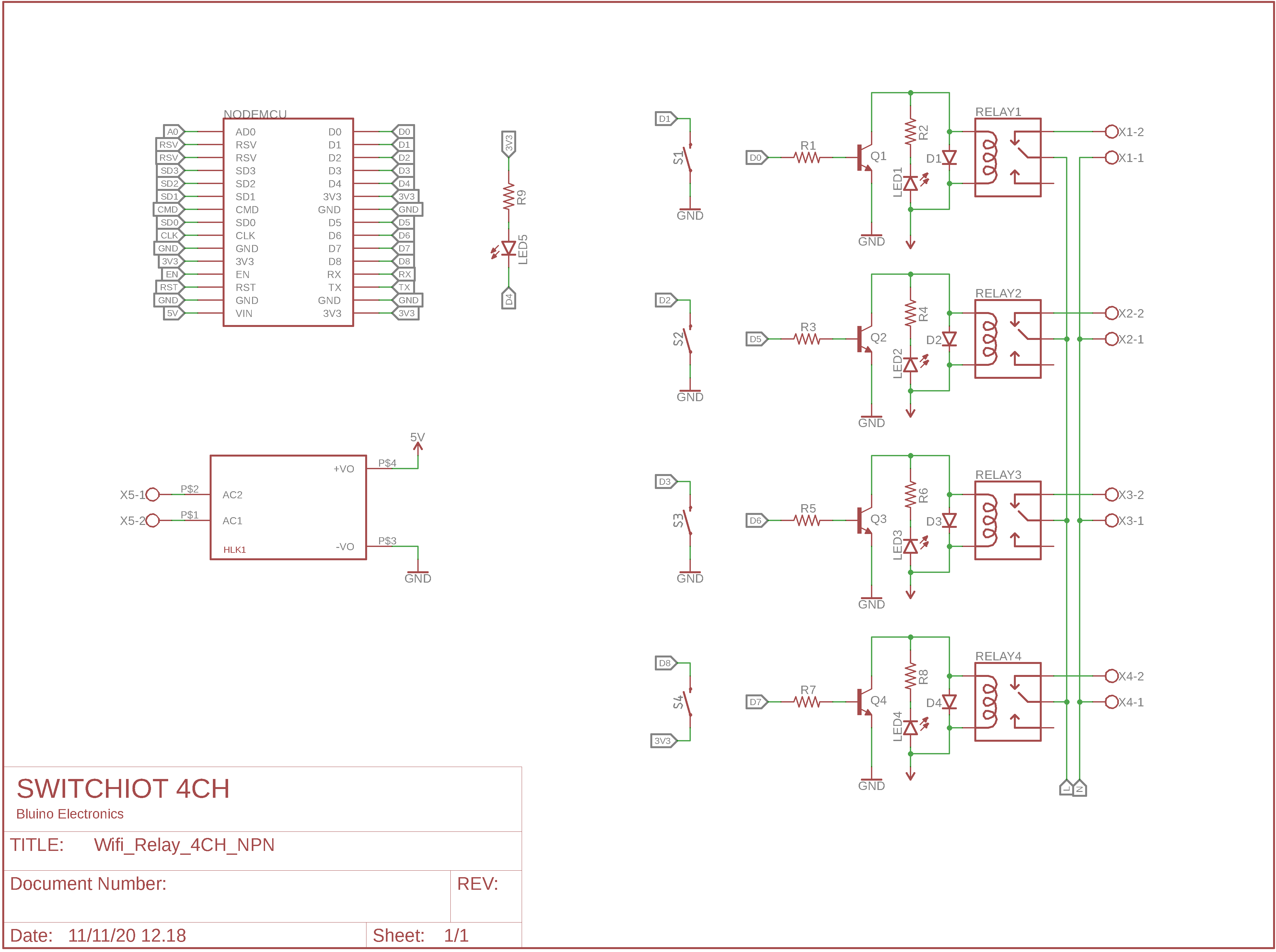This screenshot has width=1276, height=952.
Task: Click the Wifi_Relay_4CH_NPN title value
Action: tap(184, 845)
